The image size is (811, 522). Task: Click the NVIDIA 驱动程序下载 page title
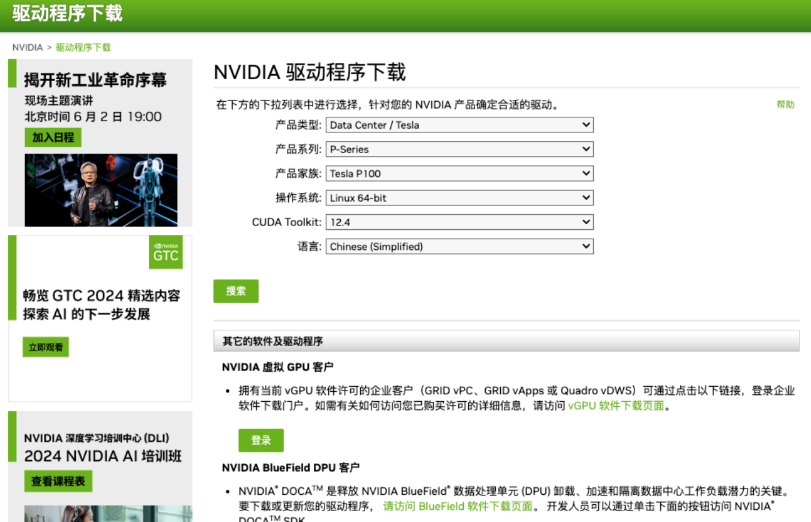tap(310, 72)
